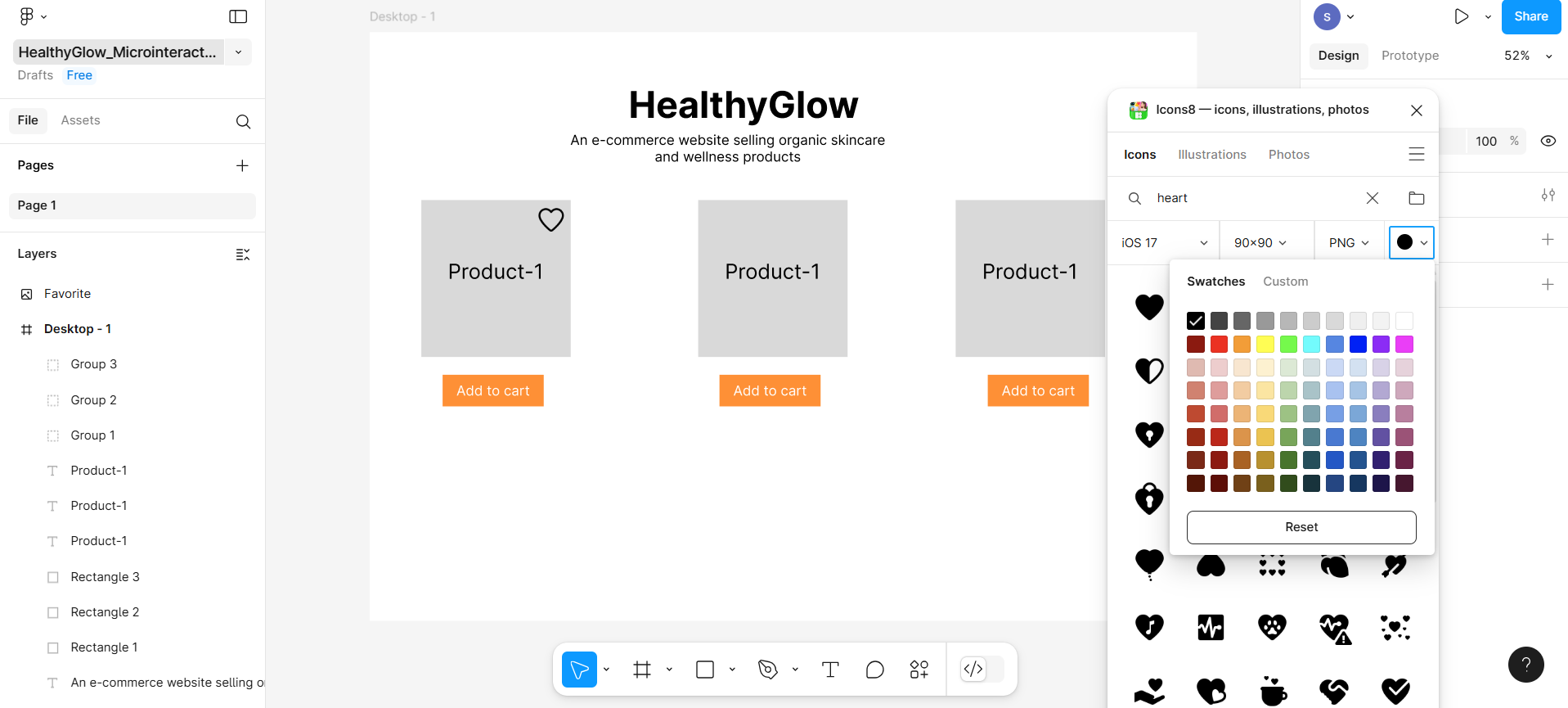Expand the PNG format dropdown
Screen dimensions: 1568x708
(1348, 243)
